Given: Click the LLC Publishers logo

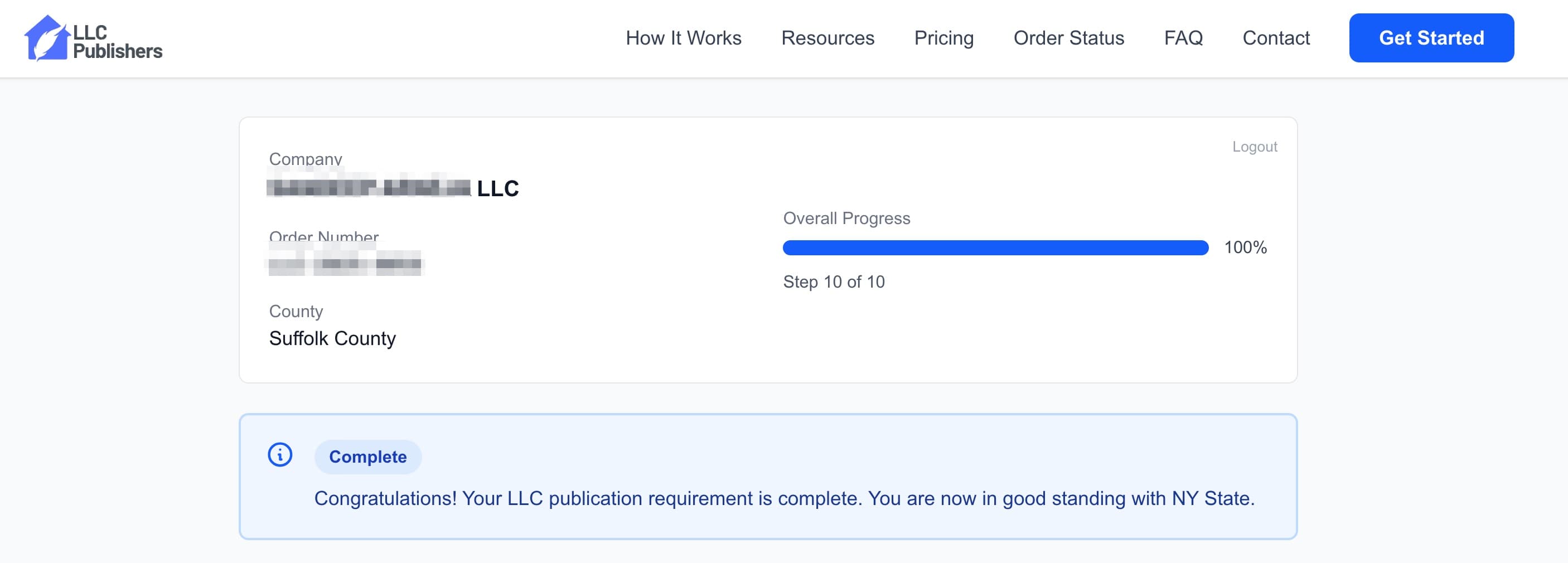Looking at the screenshot, I should [94, 38].
